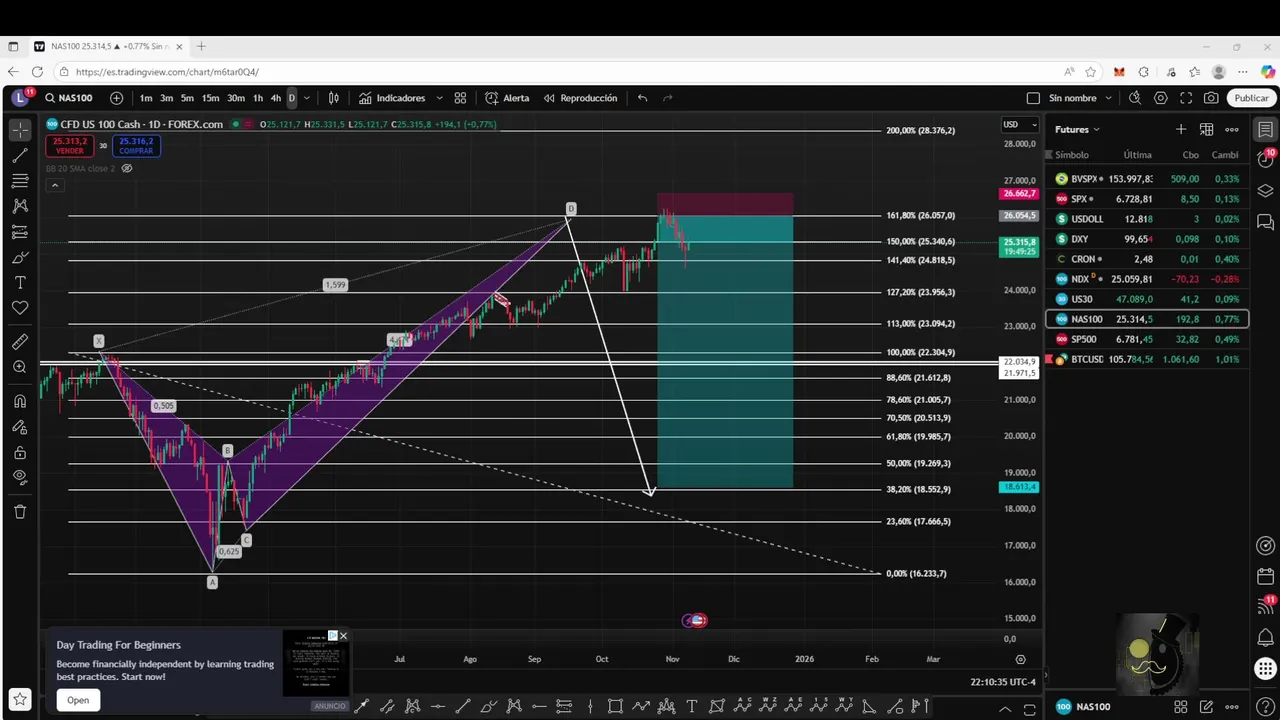The image size is (1280, 720).
Task: Add symbol to compare with plus icon
Action: (x=117, y=98)
